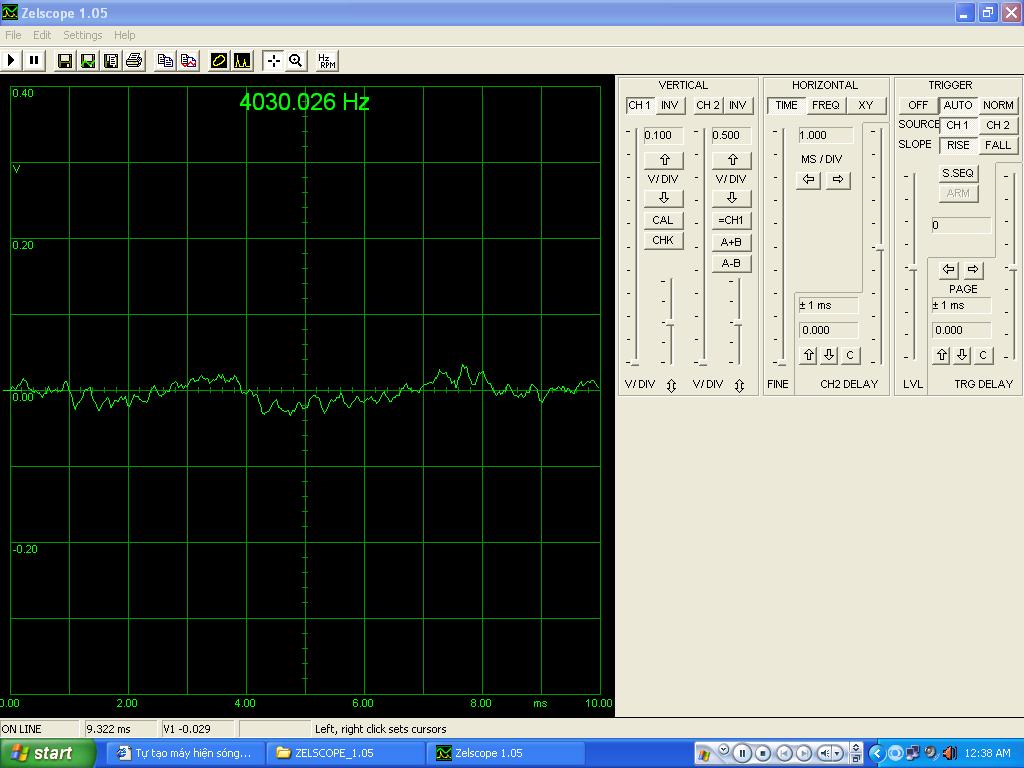Click the Pause acquisition toolbar button
Image resolution: width=1024 pixels, height=768 pixels.
(34, 60)
